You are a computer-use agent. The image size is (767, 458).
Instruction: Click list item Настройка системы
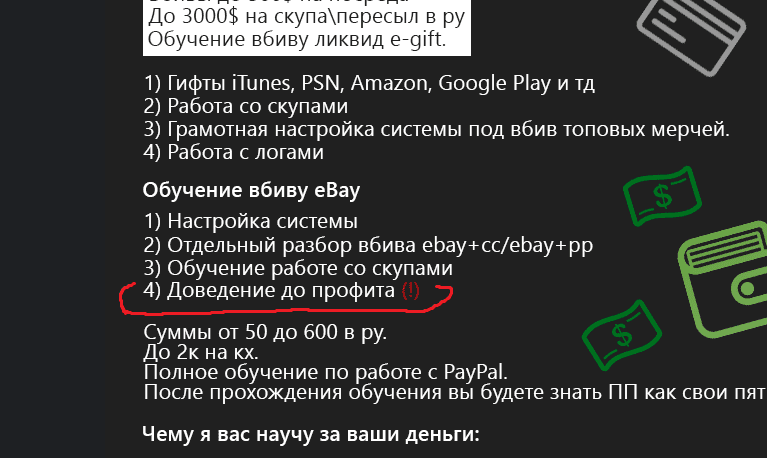pyautogui.click(x=250, y=222)
